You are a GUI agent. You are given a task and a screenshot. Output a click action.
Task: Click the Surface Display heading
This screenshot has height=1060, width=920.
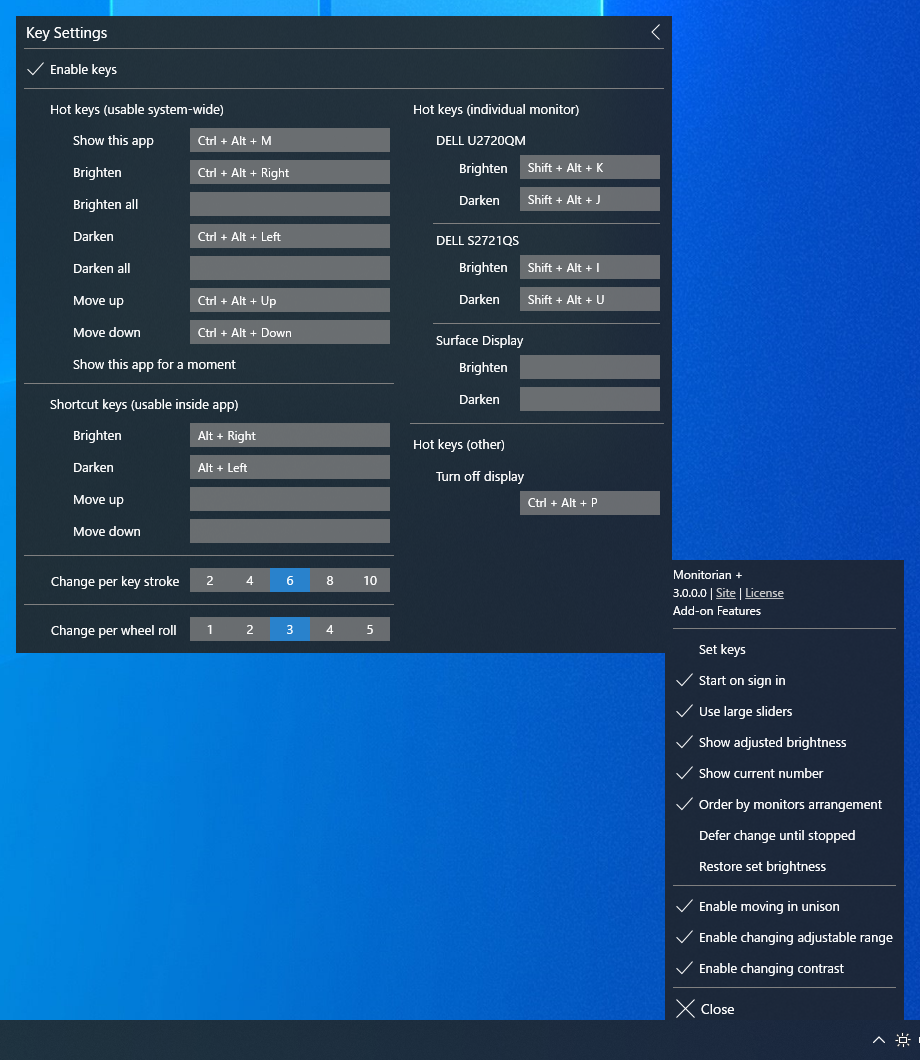point(479,341)
